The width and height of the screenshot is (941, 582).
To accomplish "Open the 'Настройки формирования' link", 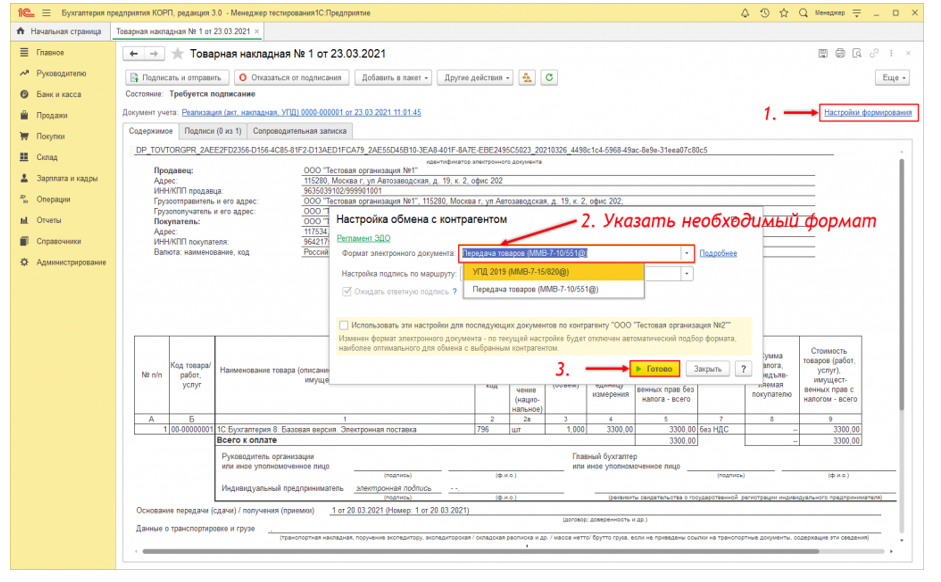I will coord(868,112).
